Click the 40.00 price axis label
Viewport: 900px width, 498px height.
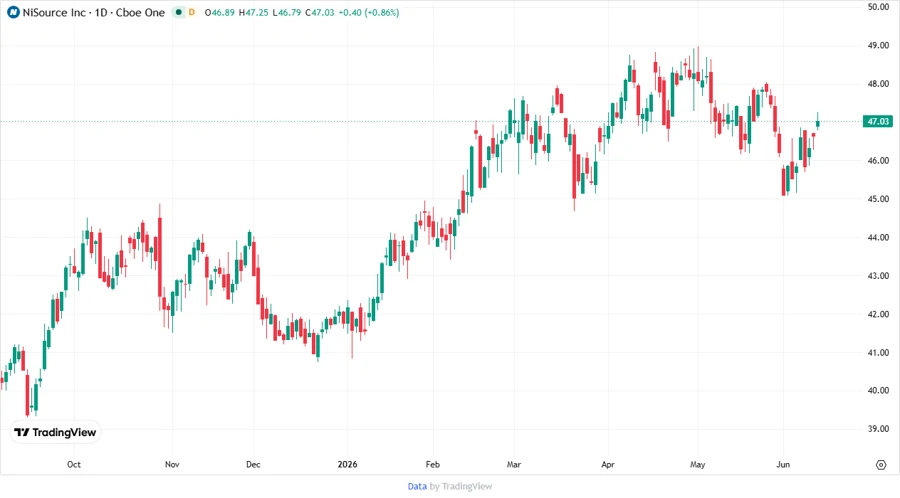point(878,391)
